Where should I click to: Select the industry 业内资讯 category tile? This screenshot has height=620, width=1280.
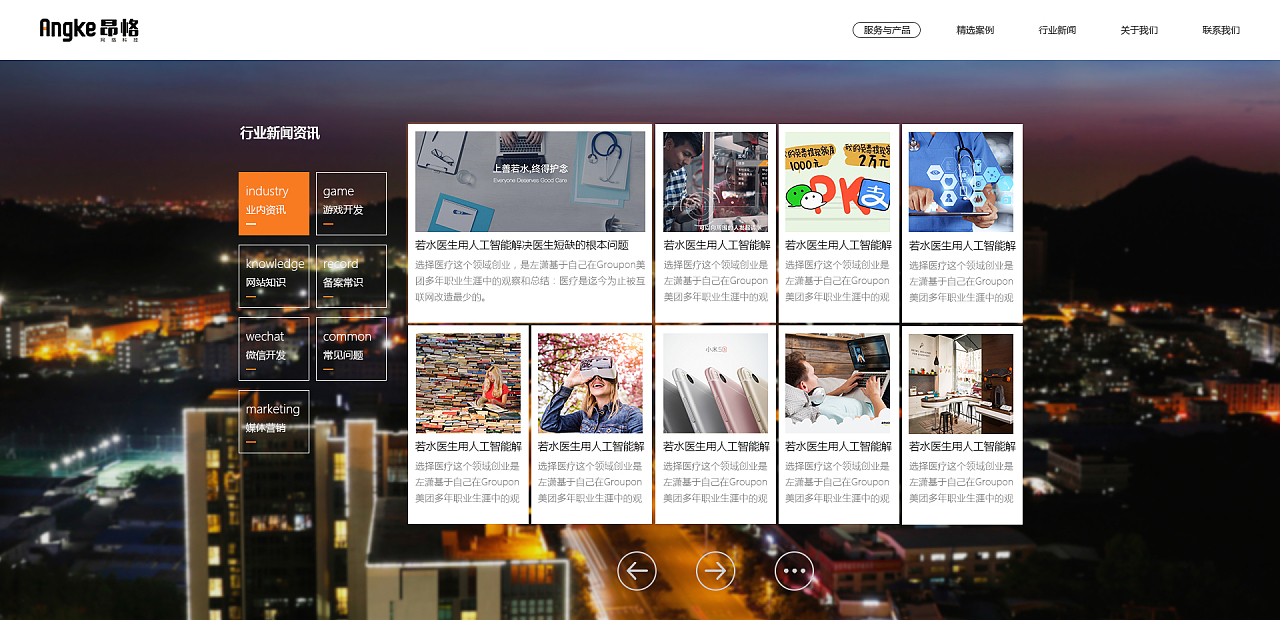click(274, 203)
